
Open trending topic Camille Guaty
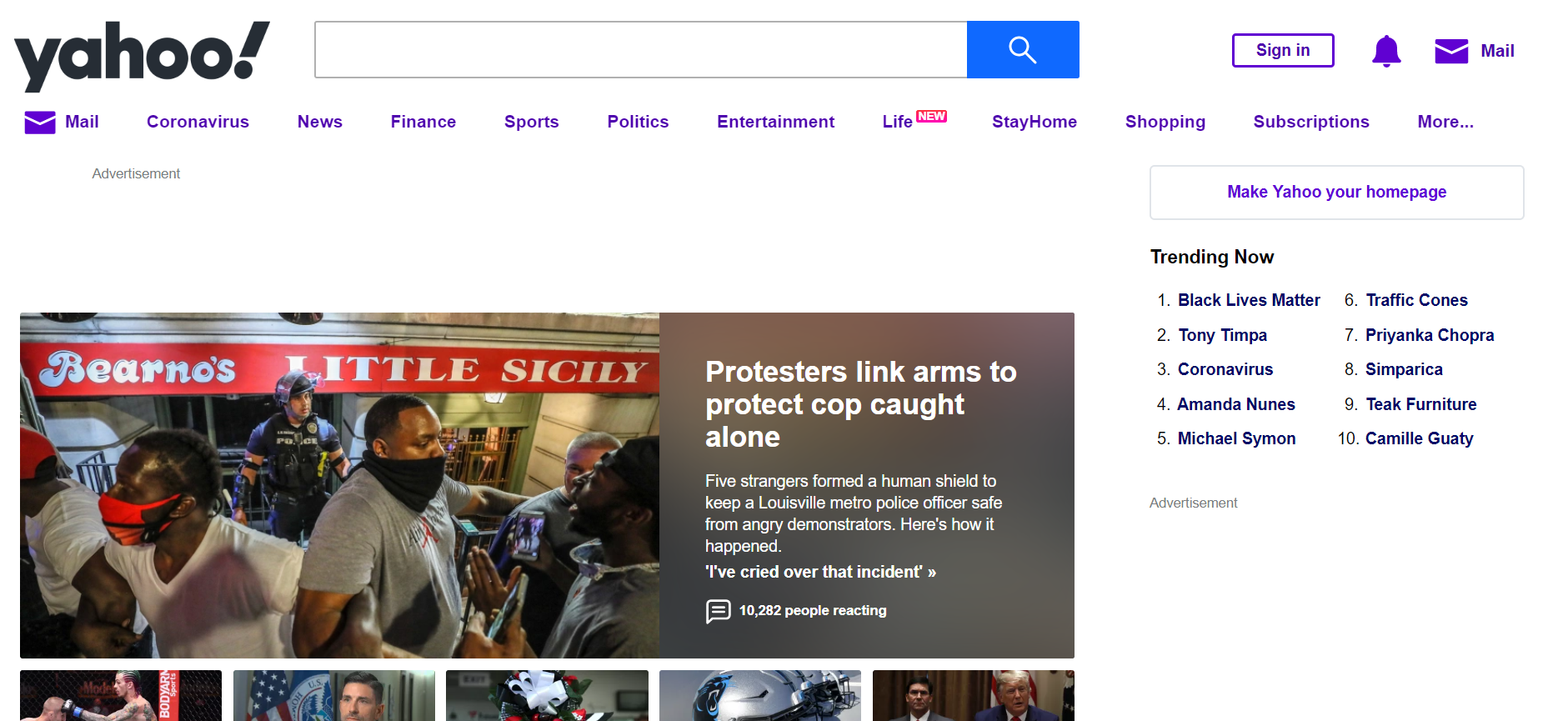pos(1420,438)
